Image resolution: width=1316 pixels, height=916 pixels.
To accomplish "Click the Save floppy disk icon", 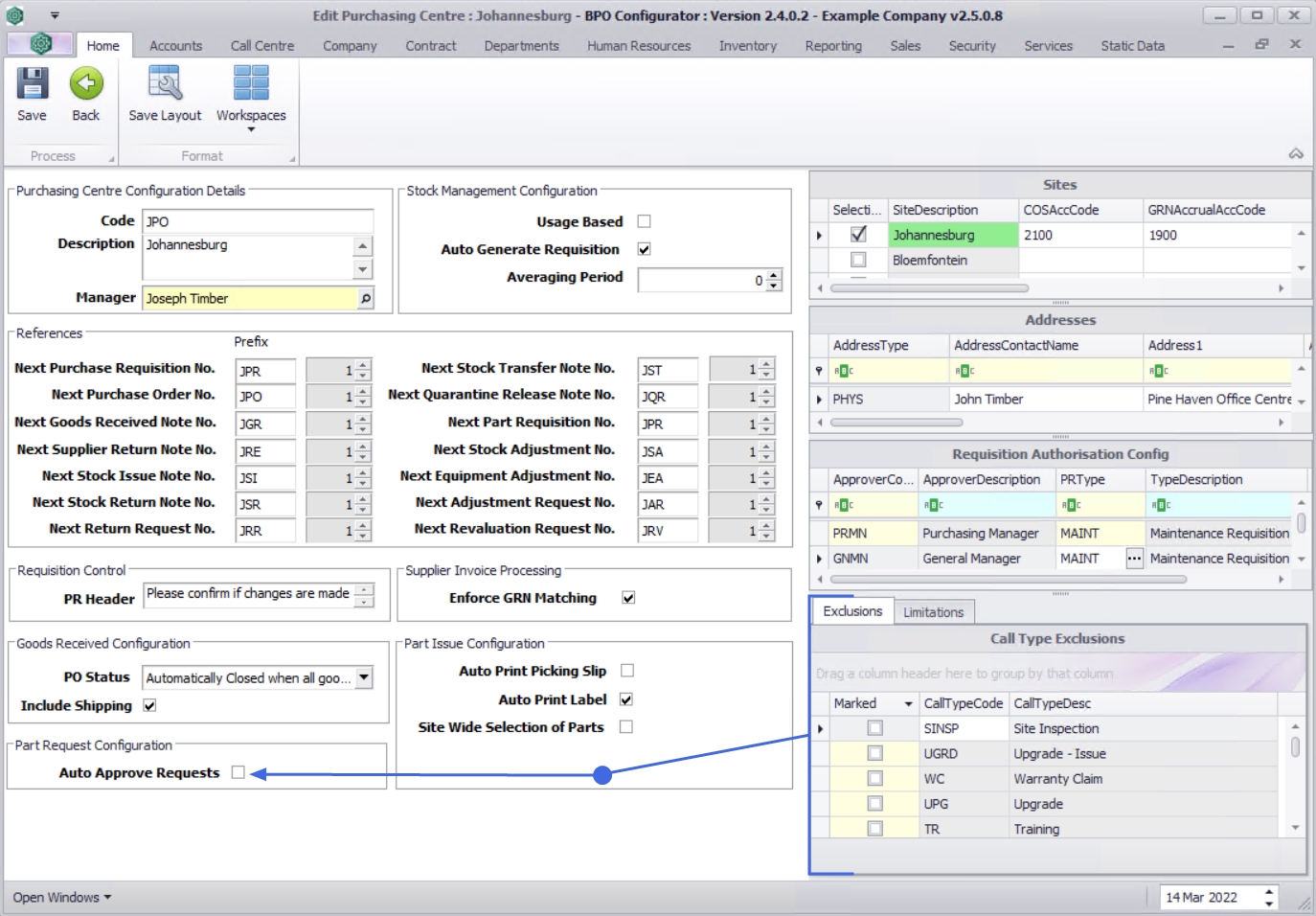I will pos(32,84).
